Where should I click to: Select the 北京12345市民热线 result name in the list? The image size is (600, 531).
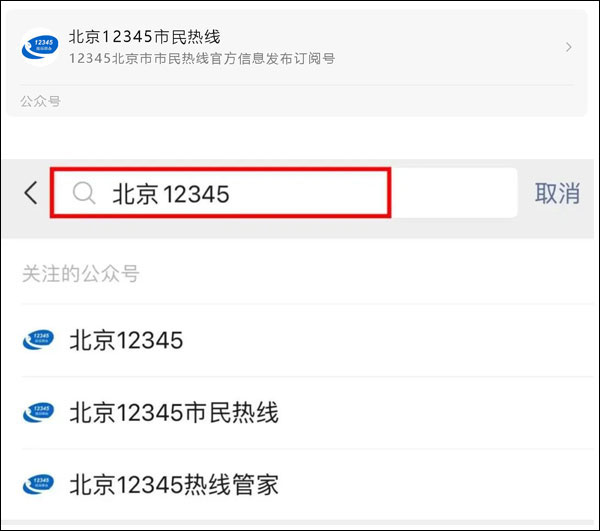[x=173, y=412]
